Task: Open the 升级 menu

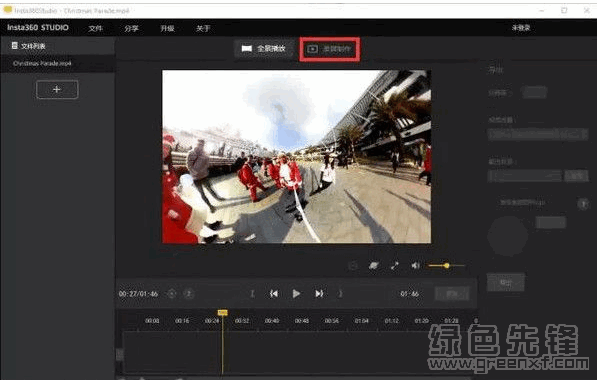Action: pyautogui.click(x=167, y=28)
